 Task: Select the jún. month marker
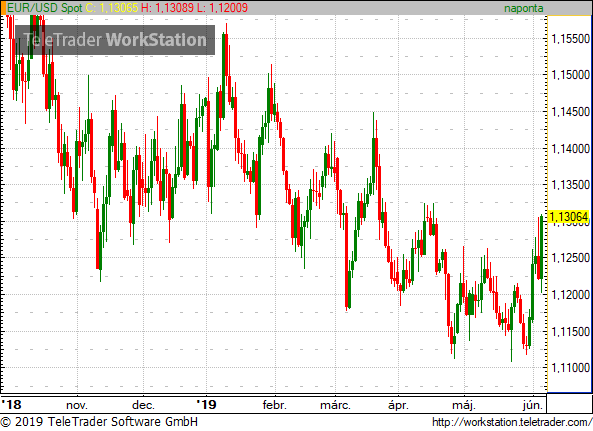click(x=533, y=405)
